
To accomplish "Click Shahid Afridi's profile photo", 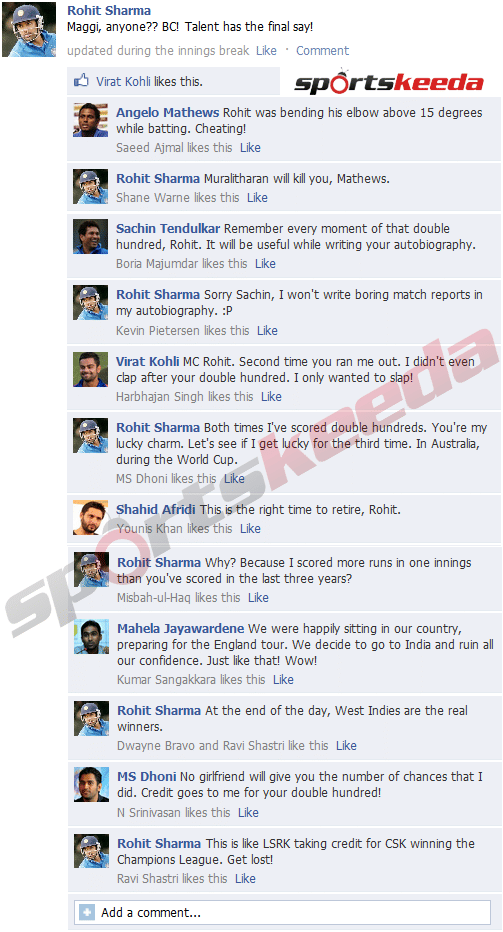I will pyautogui.click(x=90, y=518).
